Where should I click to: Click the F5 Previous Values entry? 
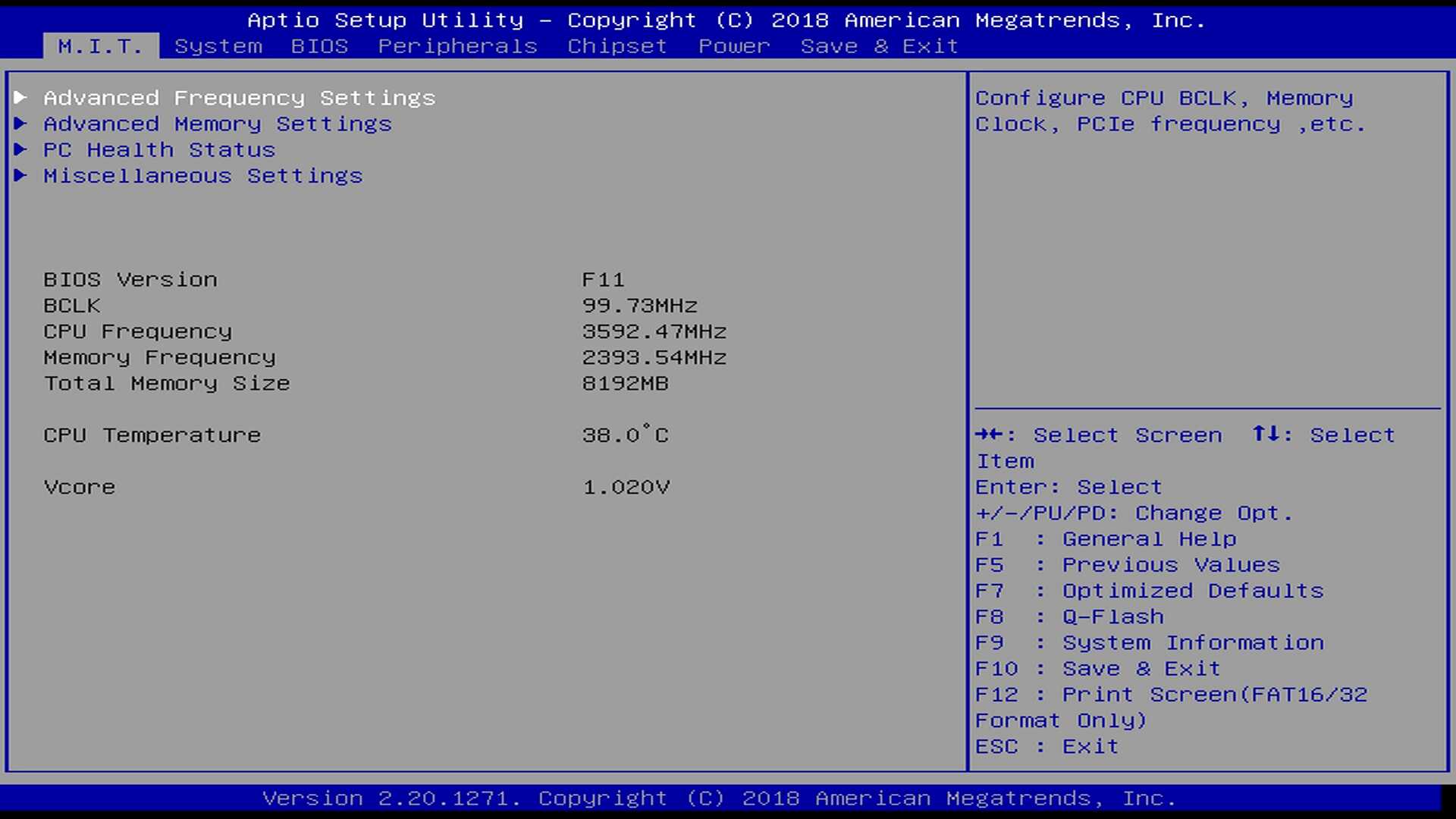pyautogui.click(x=1128, y=564)
